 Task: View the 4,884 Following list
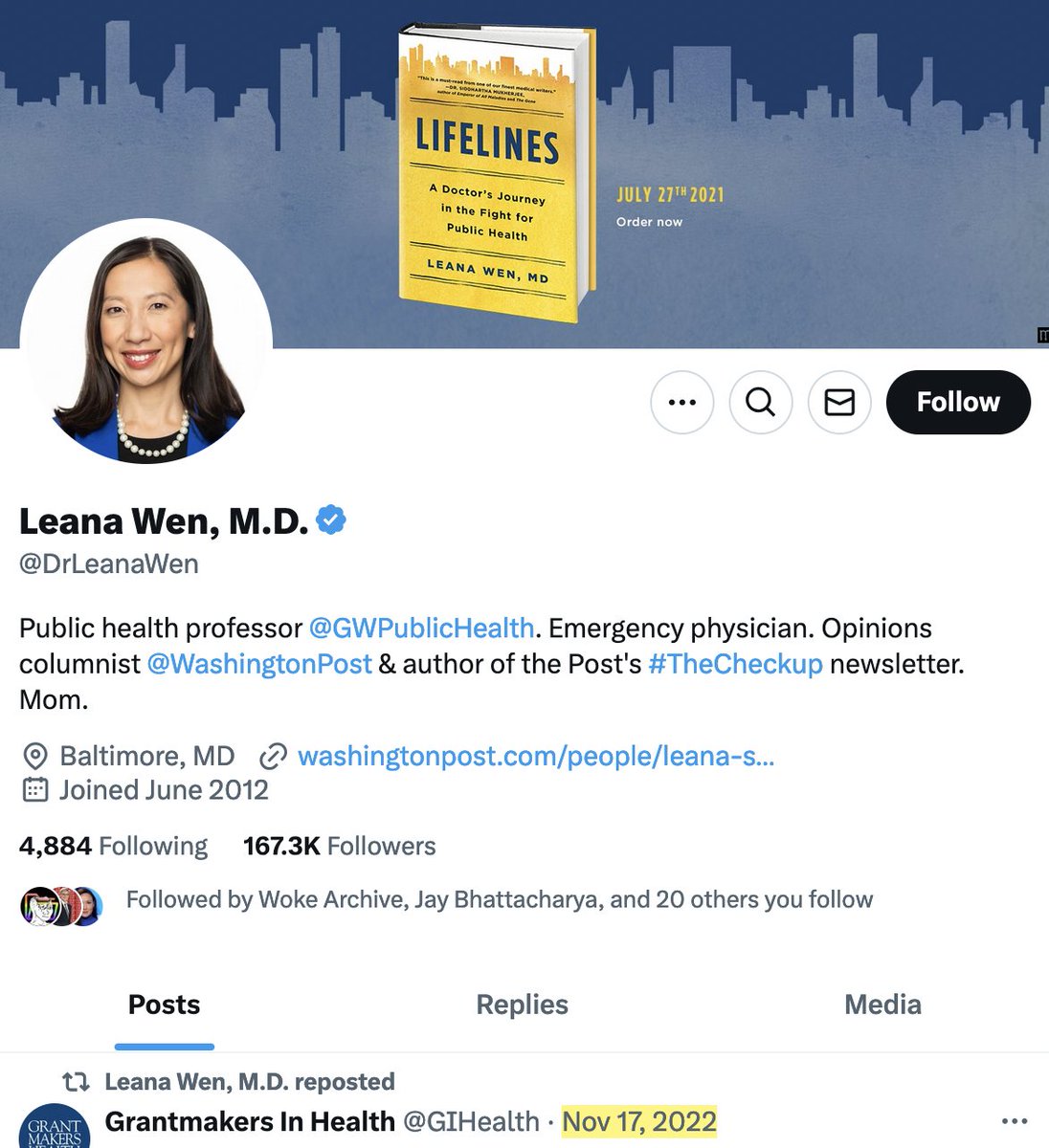coord(113,846)
